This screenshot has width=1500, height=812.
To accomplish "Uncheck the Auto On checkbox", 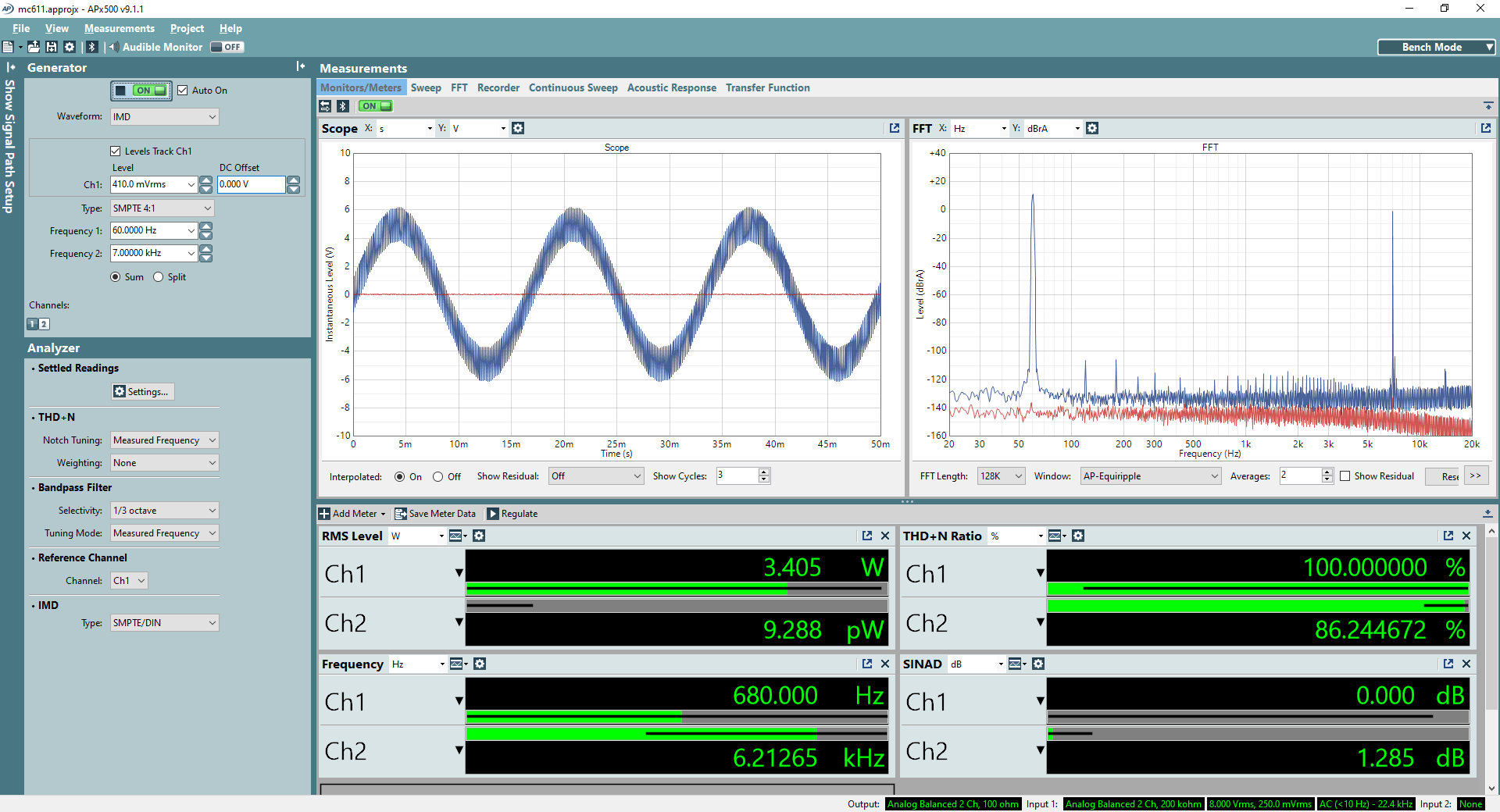I will pyautogui.click(x=183, y=91).
